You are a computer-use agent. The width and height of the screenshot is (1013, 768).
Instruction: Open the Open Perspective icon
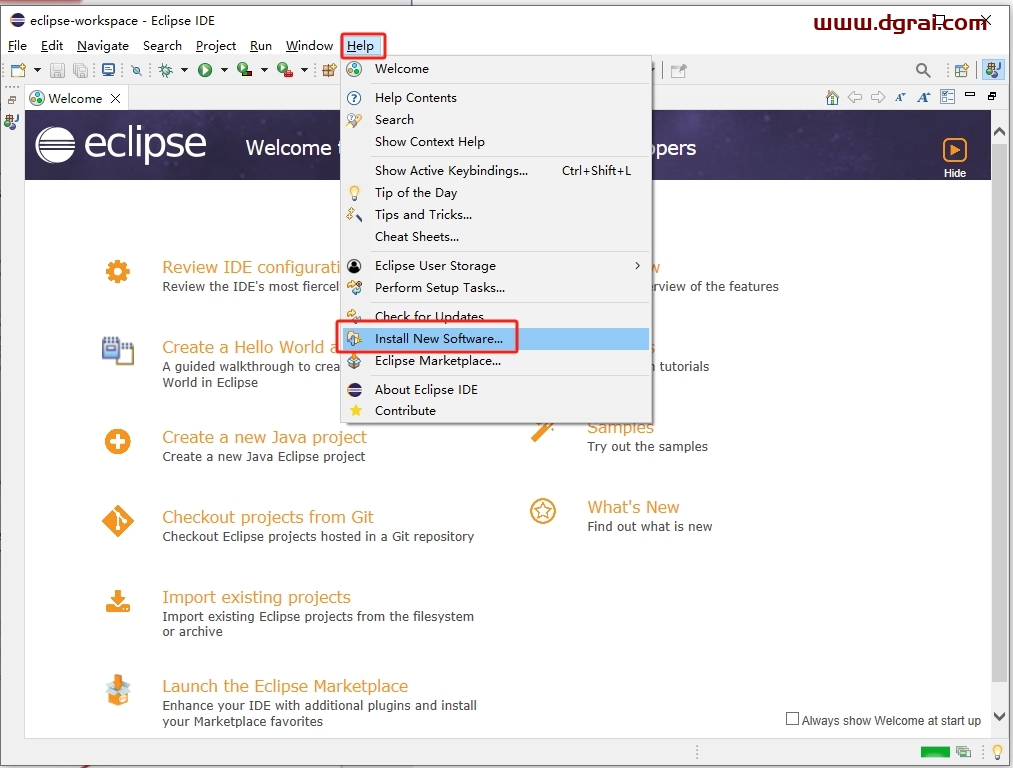[961, 70]
